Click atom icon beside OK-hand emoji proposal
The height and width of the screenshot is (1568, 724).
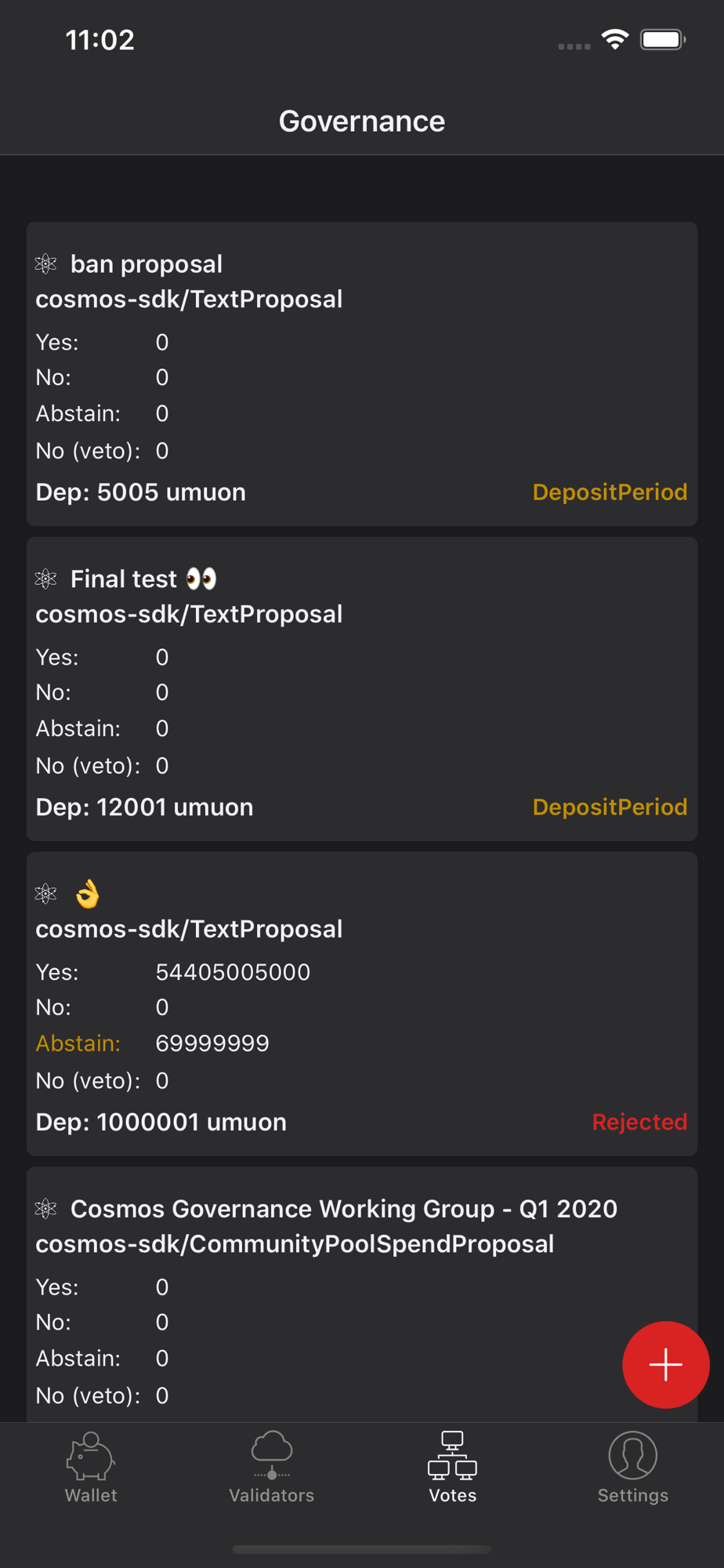pos(46,894)
